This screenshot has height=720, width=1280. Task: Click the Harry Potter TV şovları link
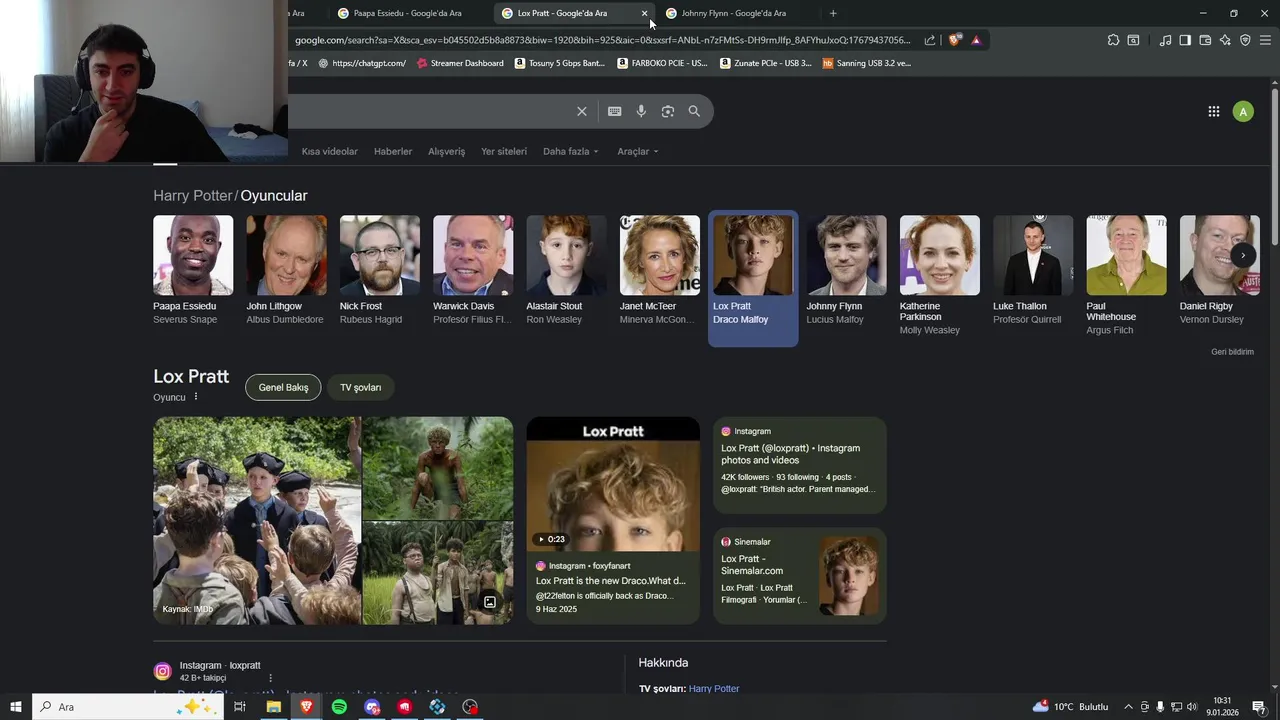[x=714, y=689]
